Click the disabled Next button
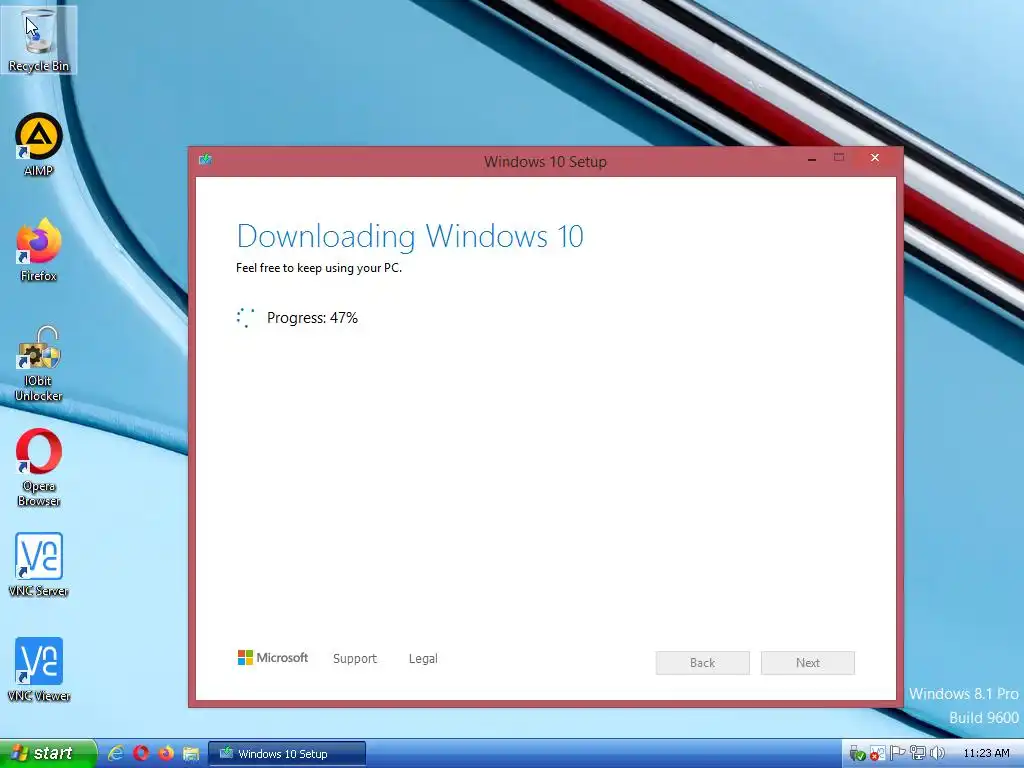1024x768 pixels. pos(808,663)
